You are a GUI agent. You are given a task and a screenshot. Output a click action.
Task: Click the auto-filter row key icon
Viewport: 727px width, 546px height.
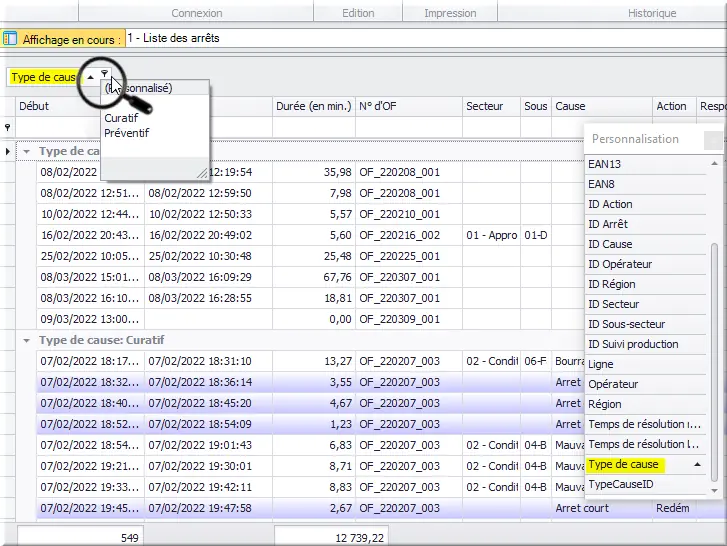7,127
